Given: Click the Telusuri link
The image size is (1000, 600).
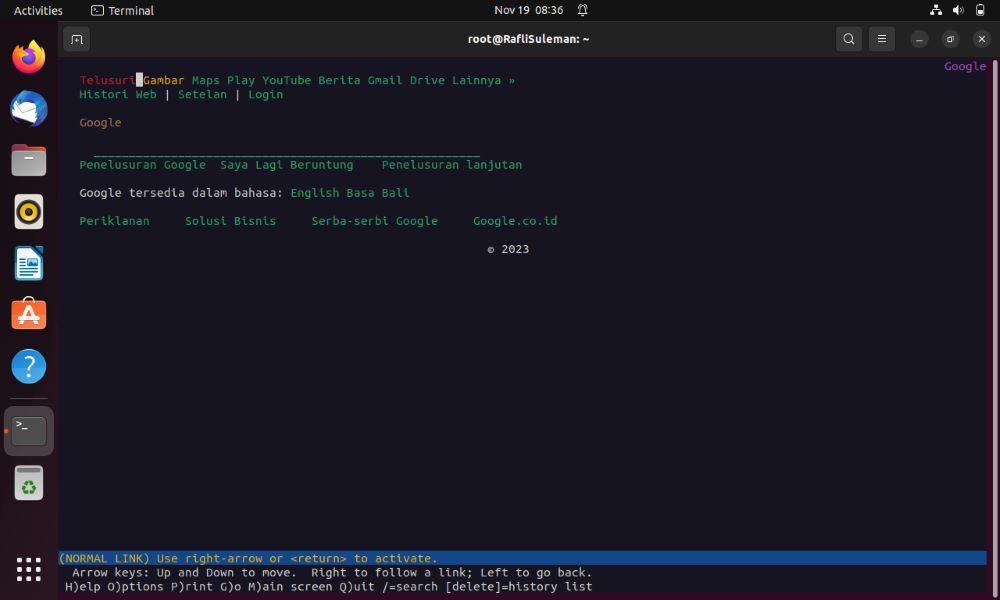Looking at the screenshot, I should coord(107,80).
